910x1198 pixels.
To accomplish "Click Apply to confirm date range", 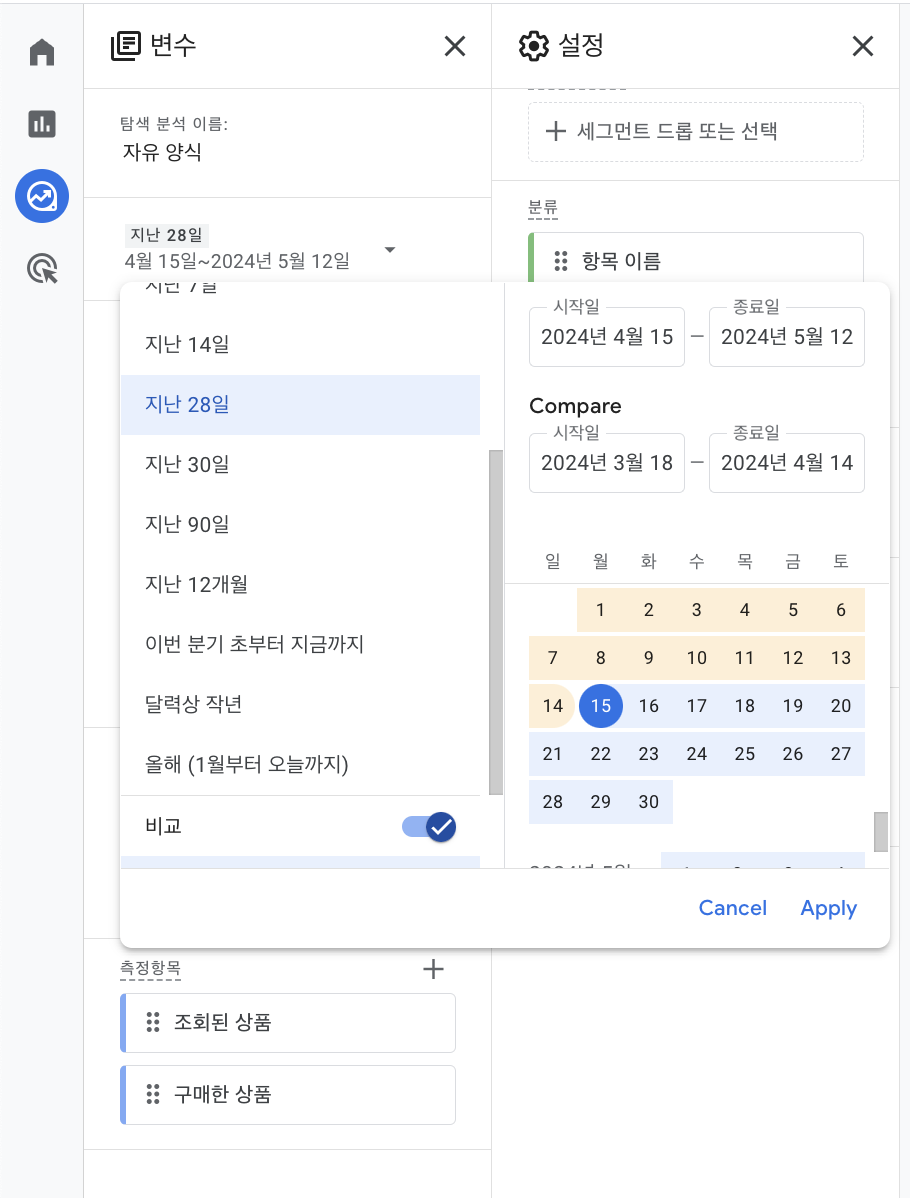I will tap(829, 908).
